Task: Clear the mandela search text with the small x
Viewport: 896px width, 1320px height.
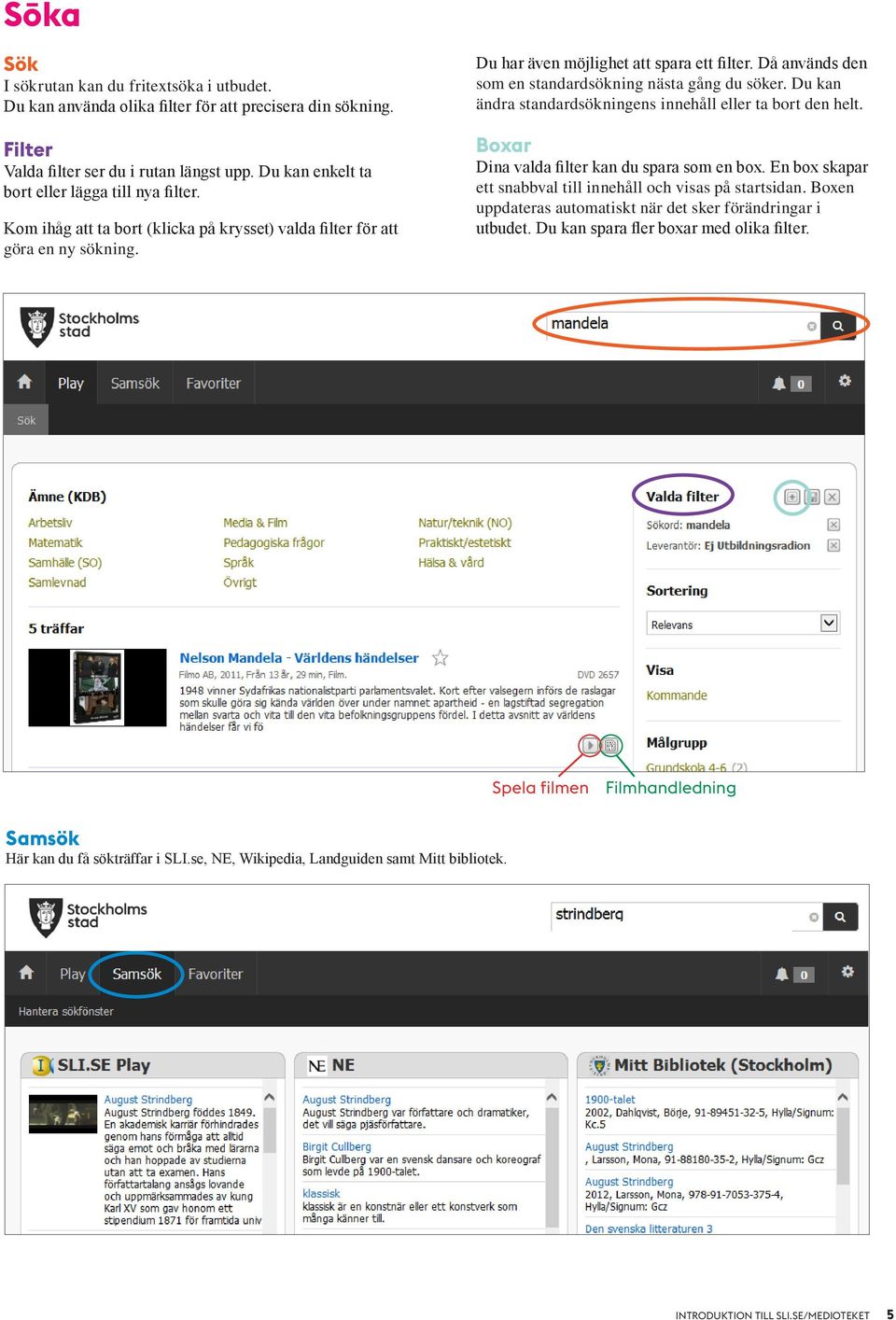Action: (811, 326)
